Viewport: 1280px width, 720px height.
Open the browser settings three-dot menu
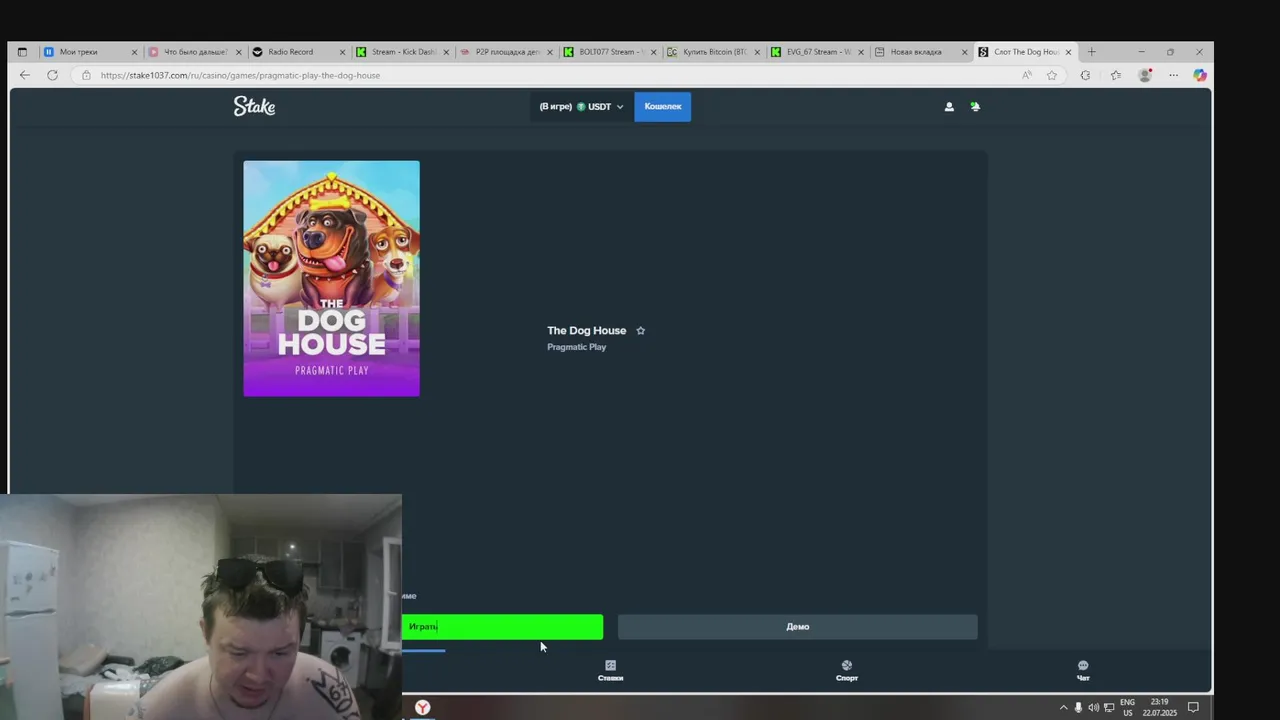tap(1173, 75)
